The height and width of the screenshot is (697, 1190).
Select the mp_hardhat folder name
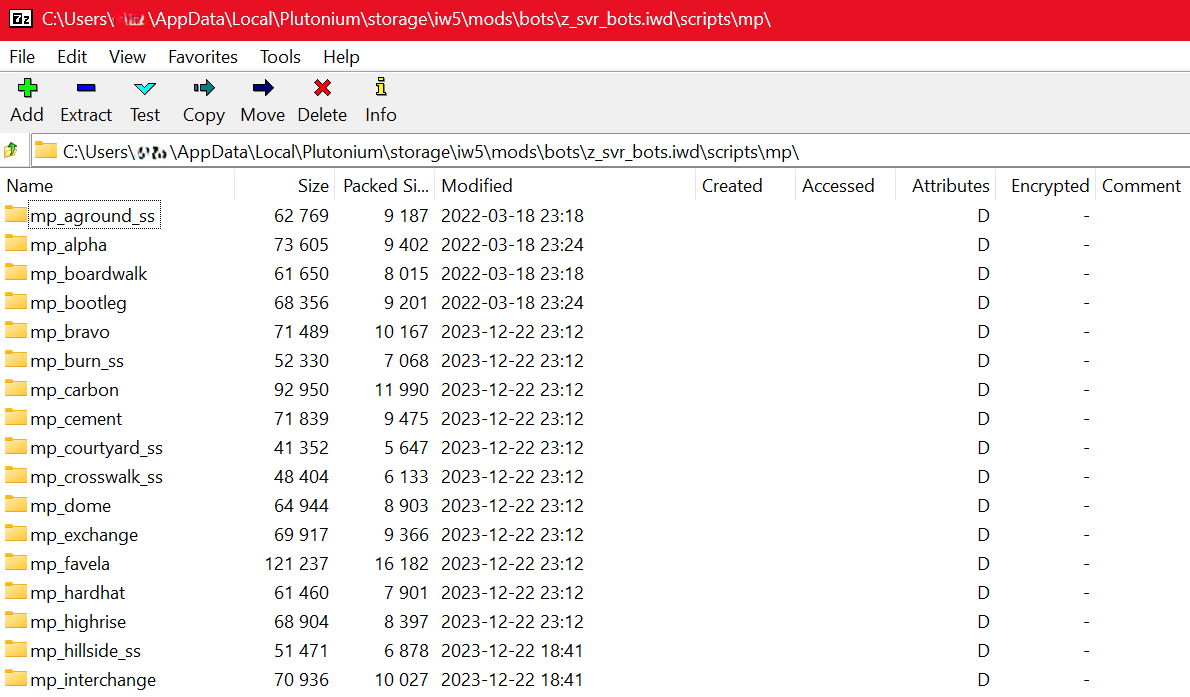tap(77, 593)
